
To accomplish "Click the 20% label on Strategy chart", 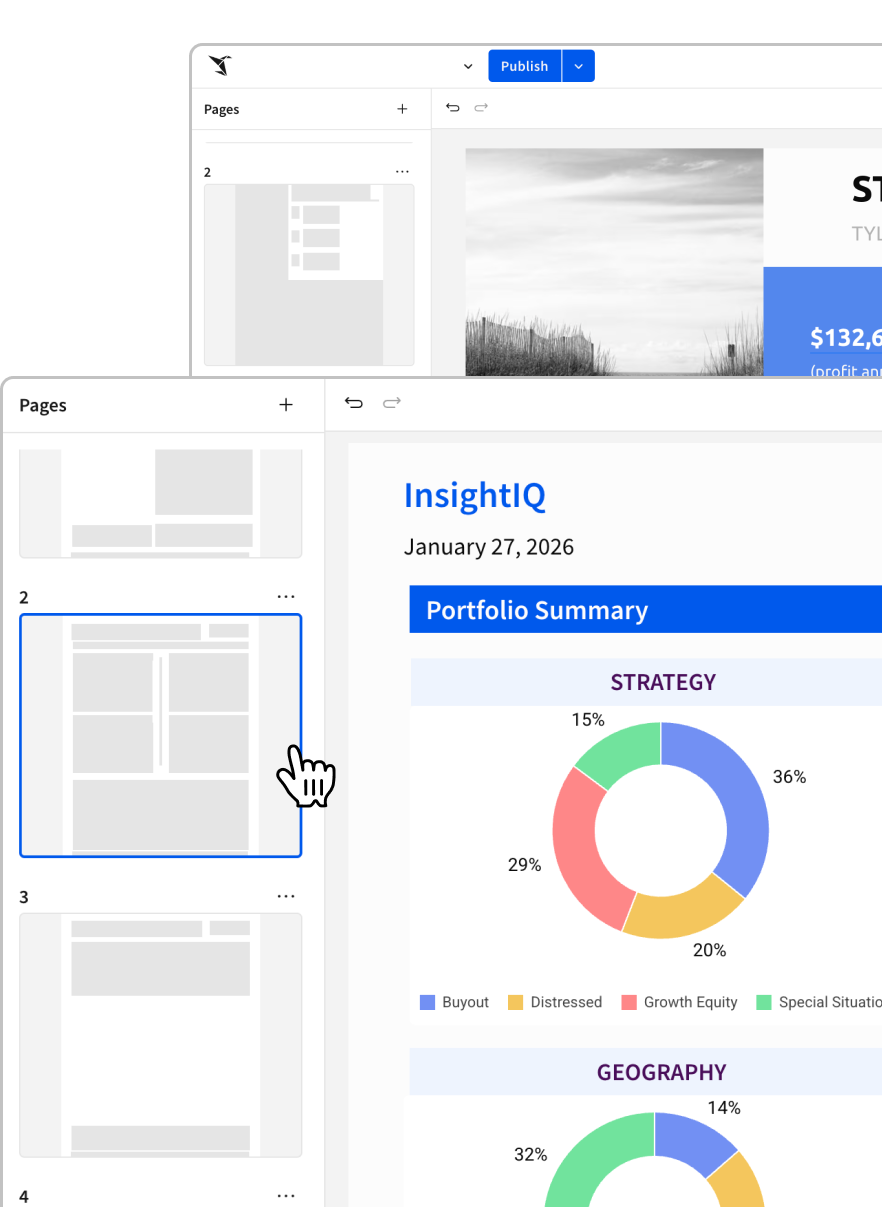I will (710, 950).
